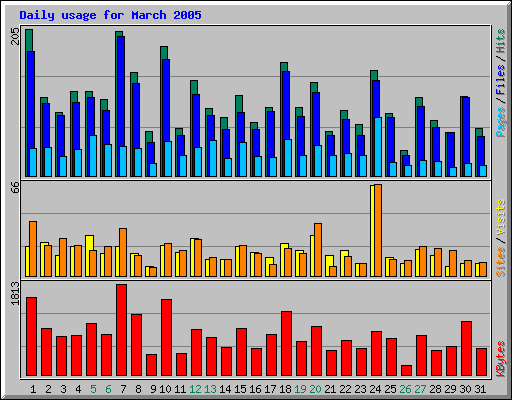Select green weekend day 26 label
The image size is (512, 400).
[x=405, y=389]
